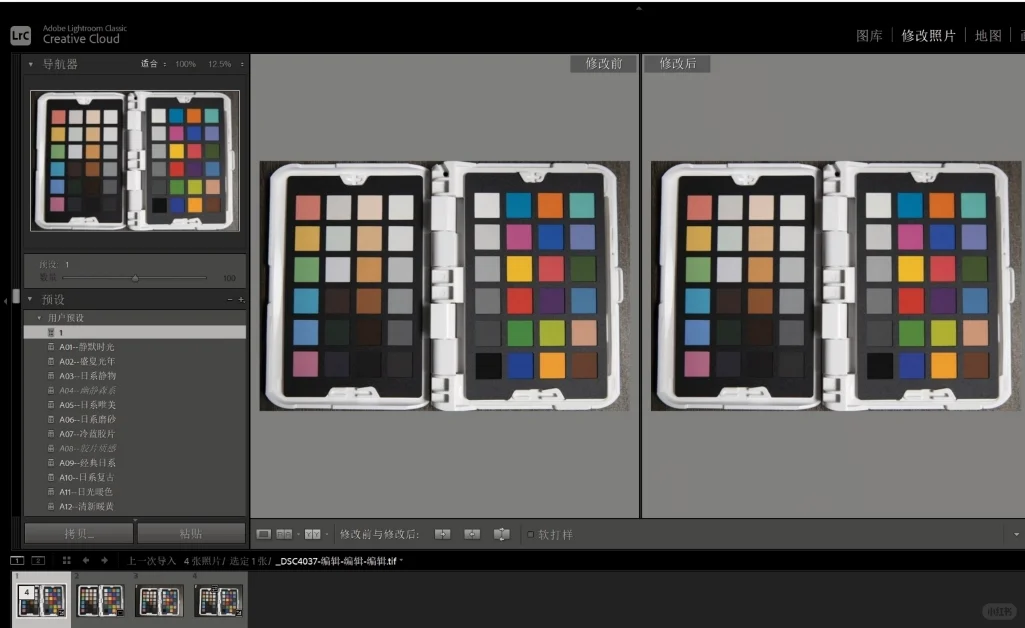Click second window display button 2
This screenshot has height=628, width=1025.
click(38, 560)
